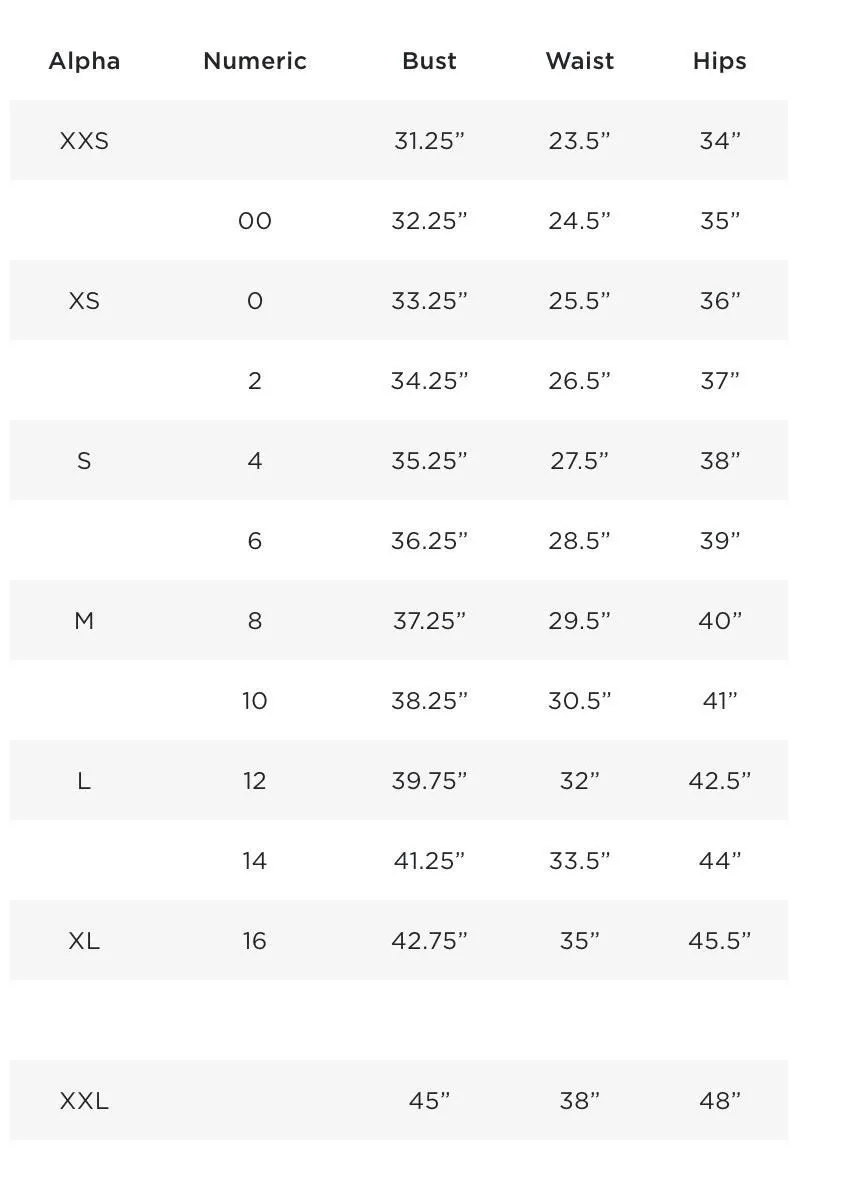Click the M alpha size label

tap(84, 621)
